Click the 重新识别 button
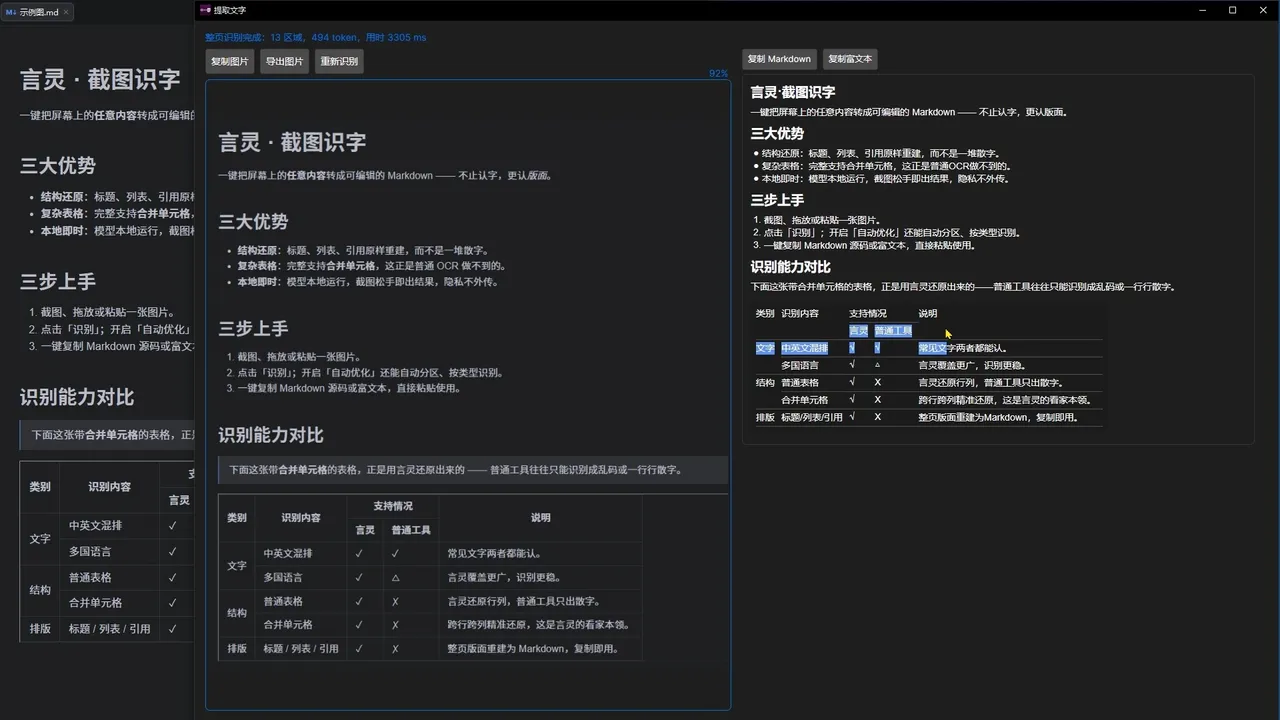Viewport: 1280px width, 720px height. click(x=338, y=61)
